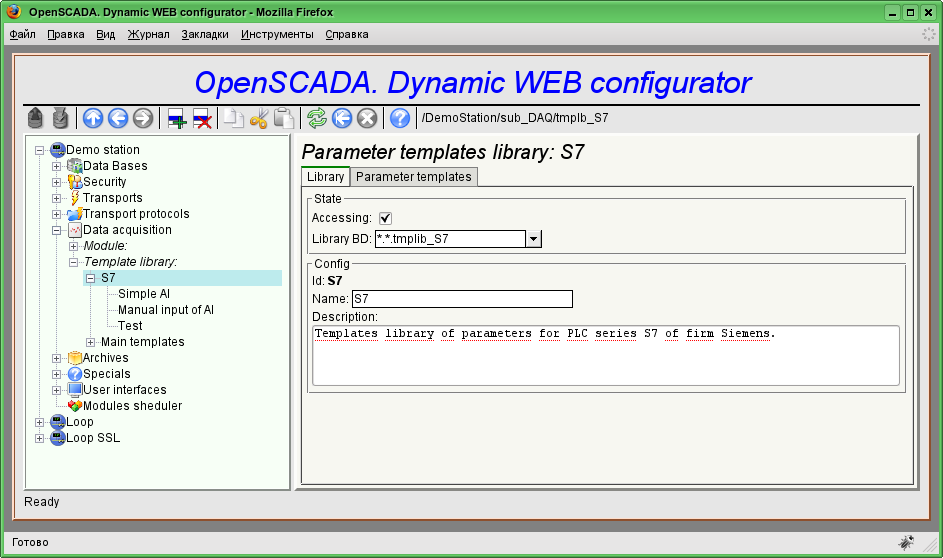Click the Copy item toolbar icon

pos(233,118)
